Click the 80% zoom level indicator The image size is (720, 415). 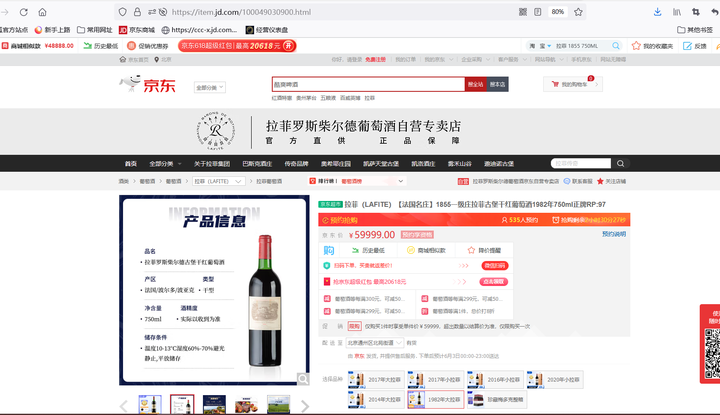coord(558,12)
